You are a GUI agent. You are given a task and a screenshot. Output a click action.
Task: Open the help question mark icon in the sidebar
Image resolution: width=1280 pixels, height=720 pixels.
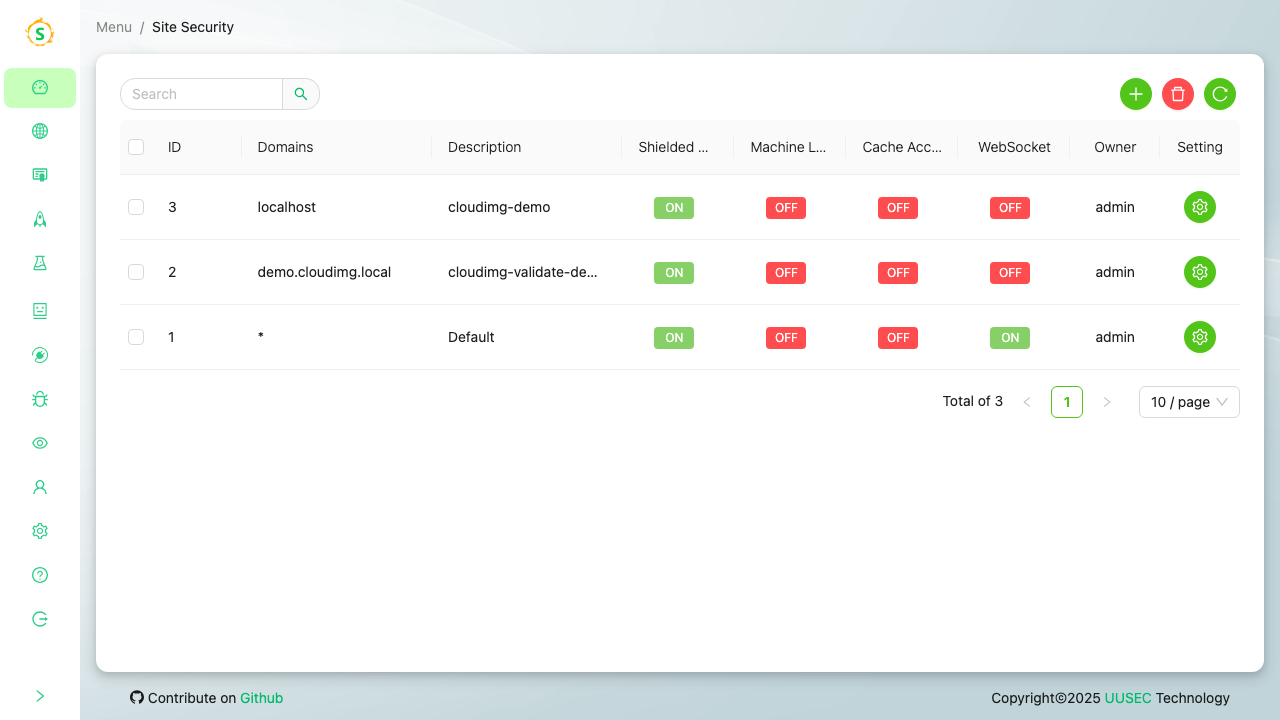40,575
